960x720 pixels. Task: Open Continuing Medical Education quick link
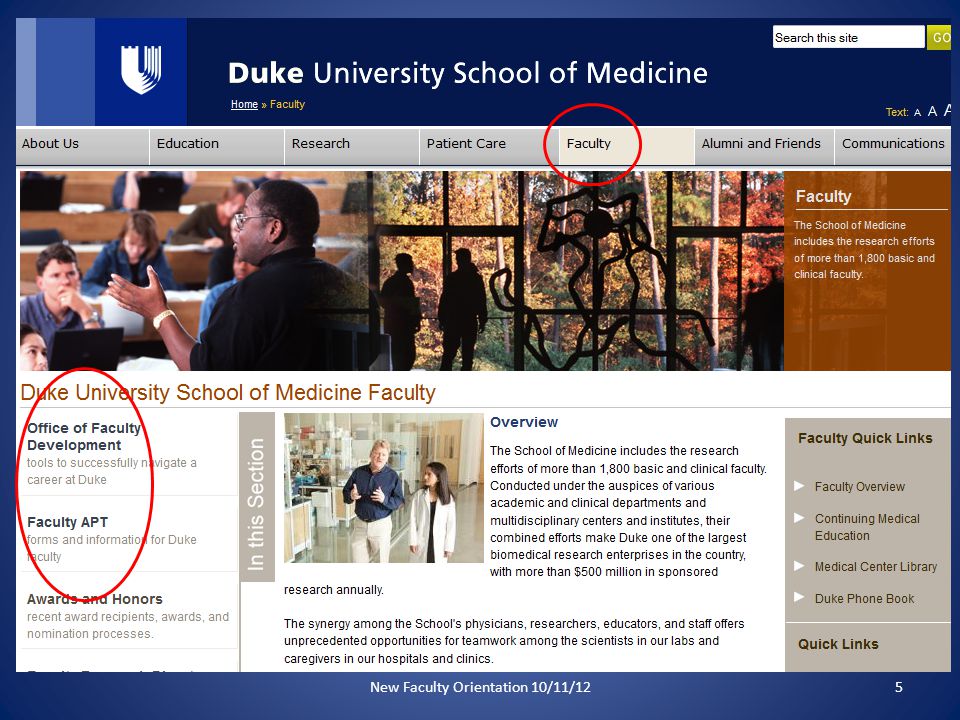pos(867,527)
